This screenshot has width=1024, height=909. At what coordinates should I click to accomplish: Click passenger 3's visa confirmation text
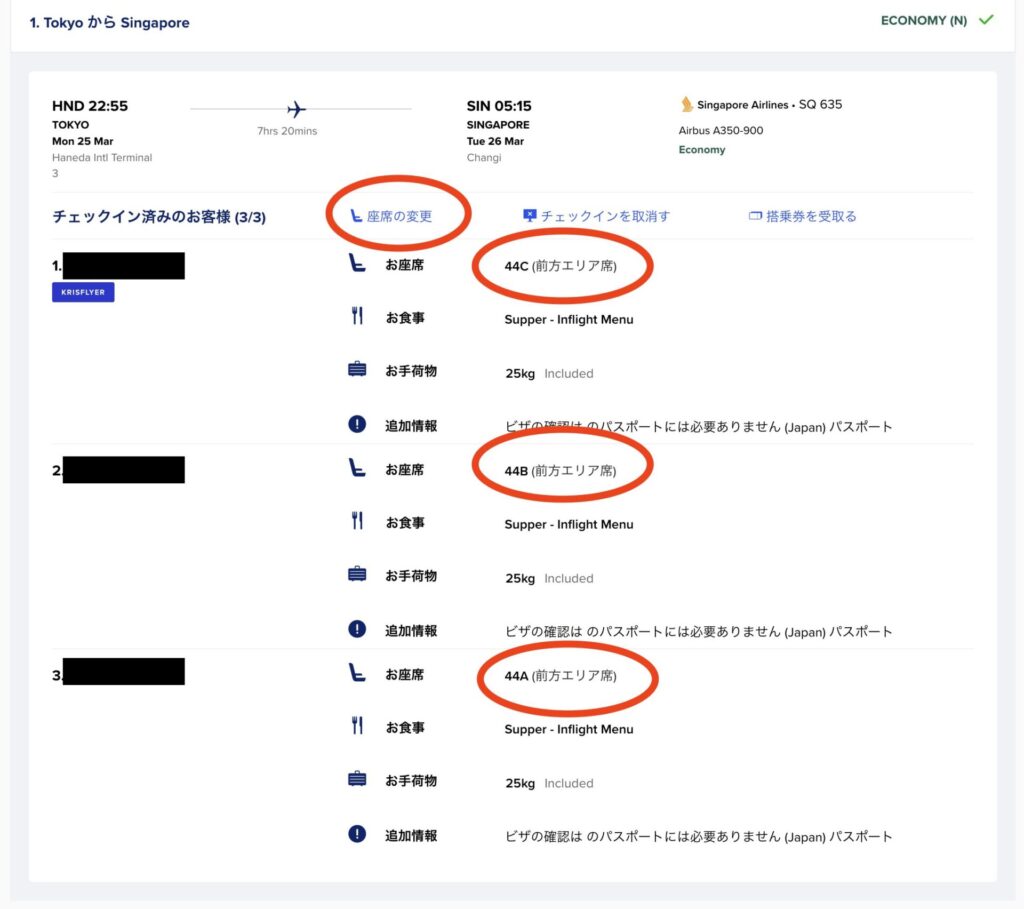[x=698, y=837]
